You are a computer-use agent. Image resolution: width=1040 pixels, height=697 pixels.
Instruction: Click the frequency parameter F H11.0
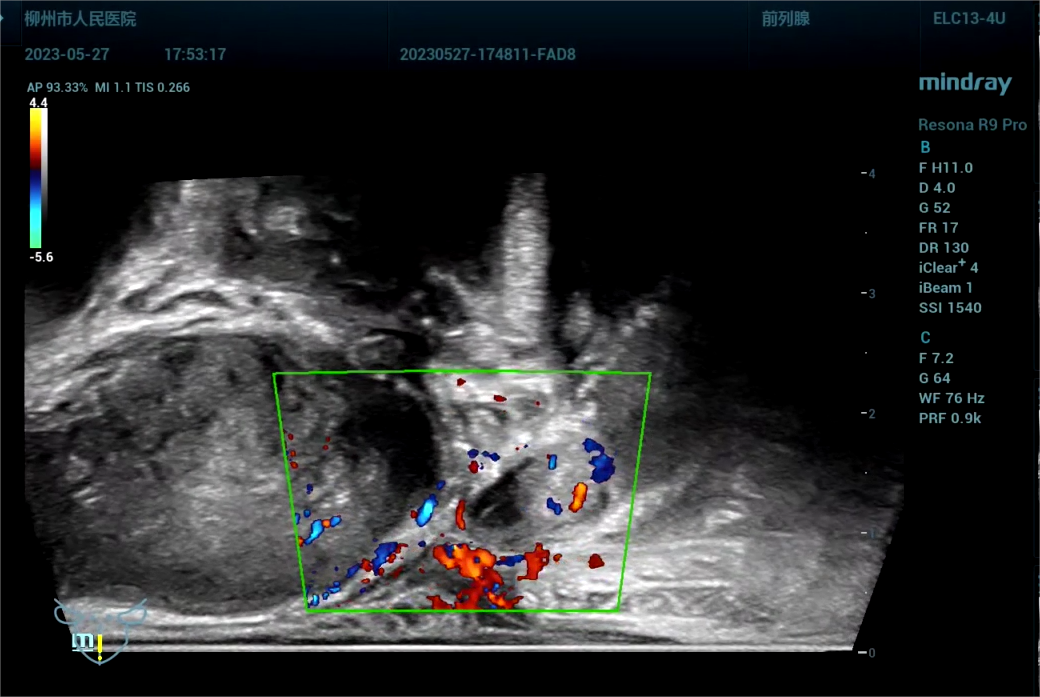[945, 168]
